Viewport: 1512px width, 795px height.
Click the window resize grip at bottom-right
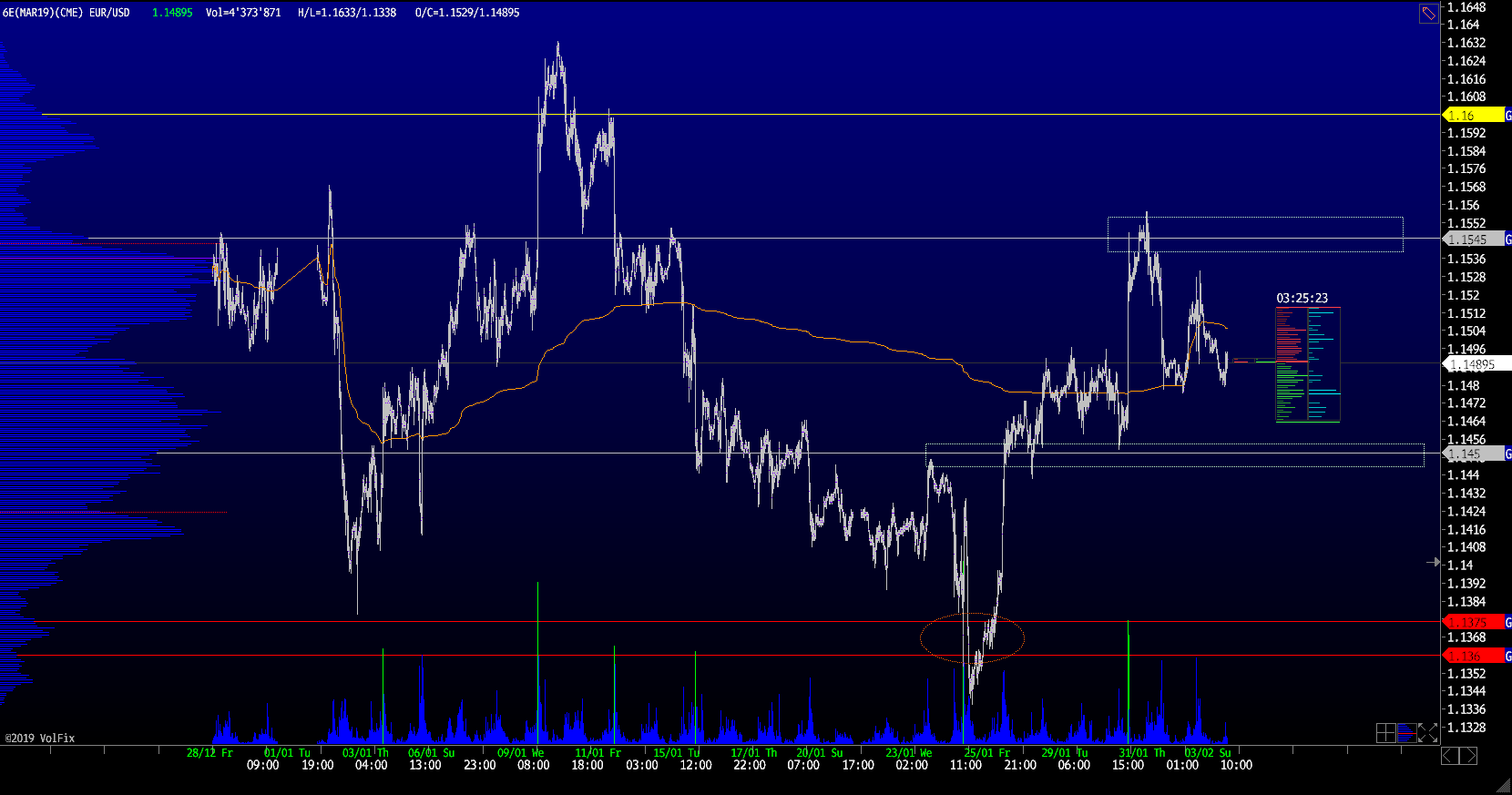coord(1504,787)
